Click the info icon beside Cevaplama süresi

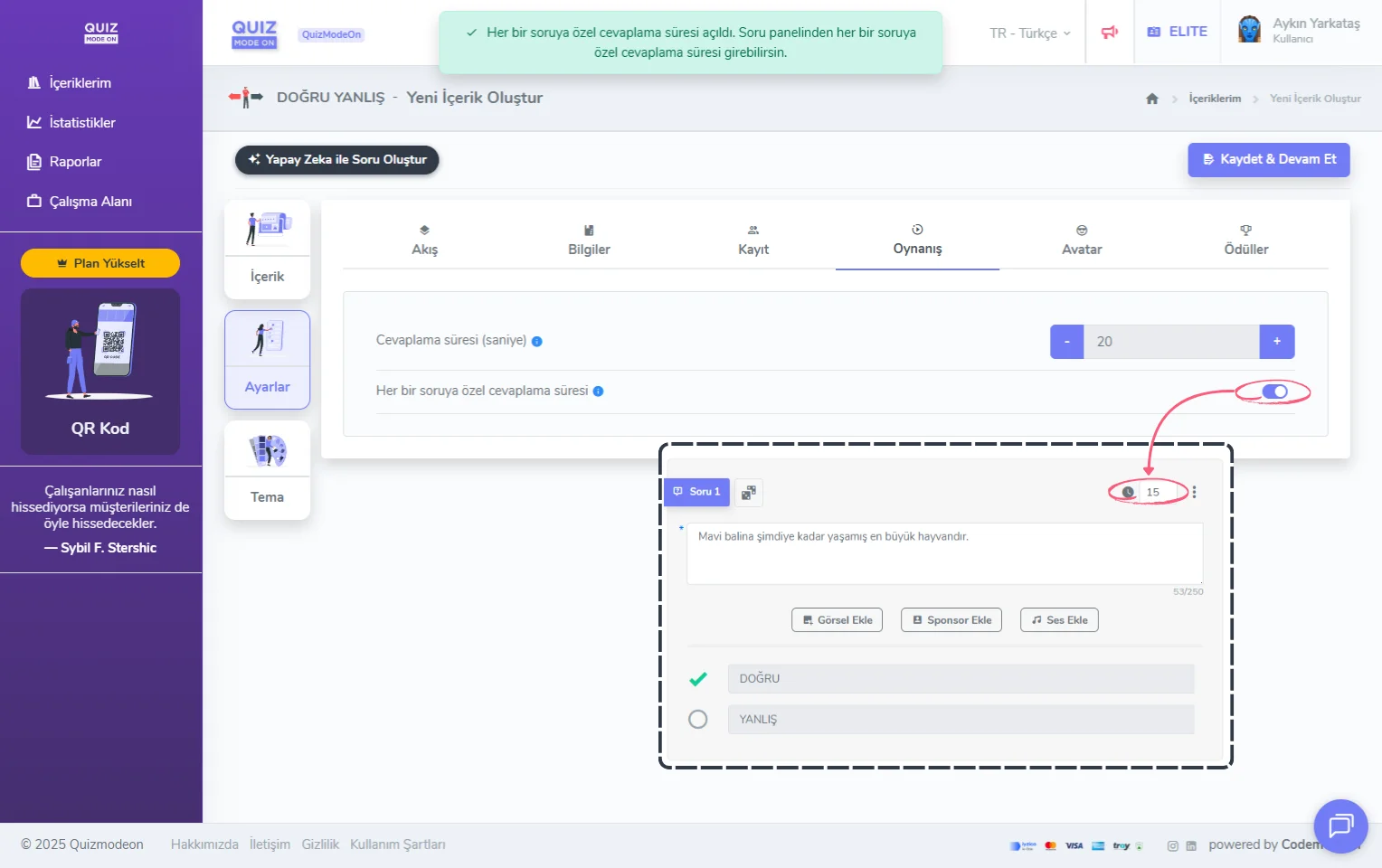pyautogui.click(x=537, y=342)
